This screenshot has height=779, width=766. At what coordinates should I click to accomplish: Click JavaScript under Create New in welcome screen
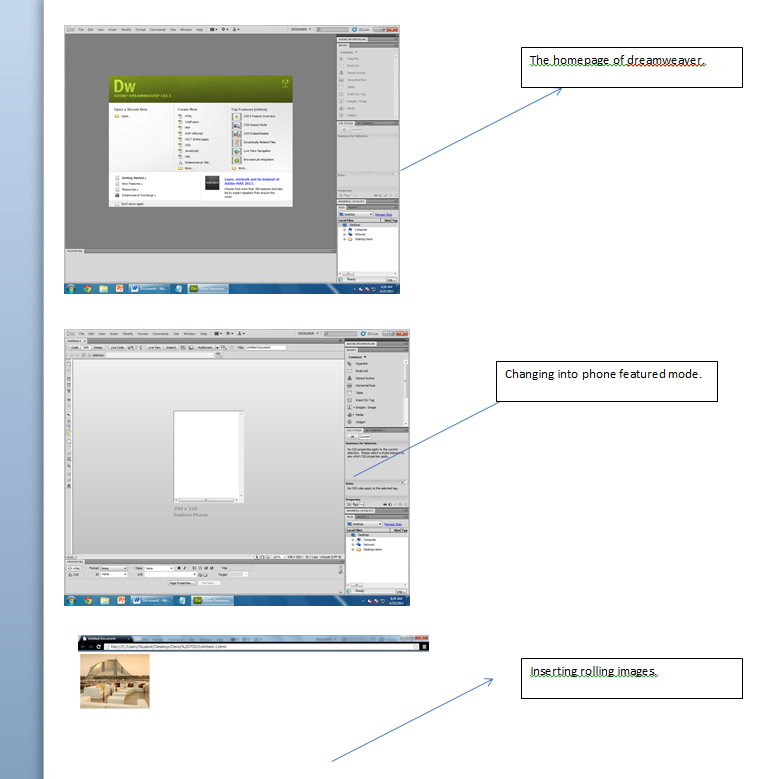[189, 151]
